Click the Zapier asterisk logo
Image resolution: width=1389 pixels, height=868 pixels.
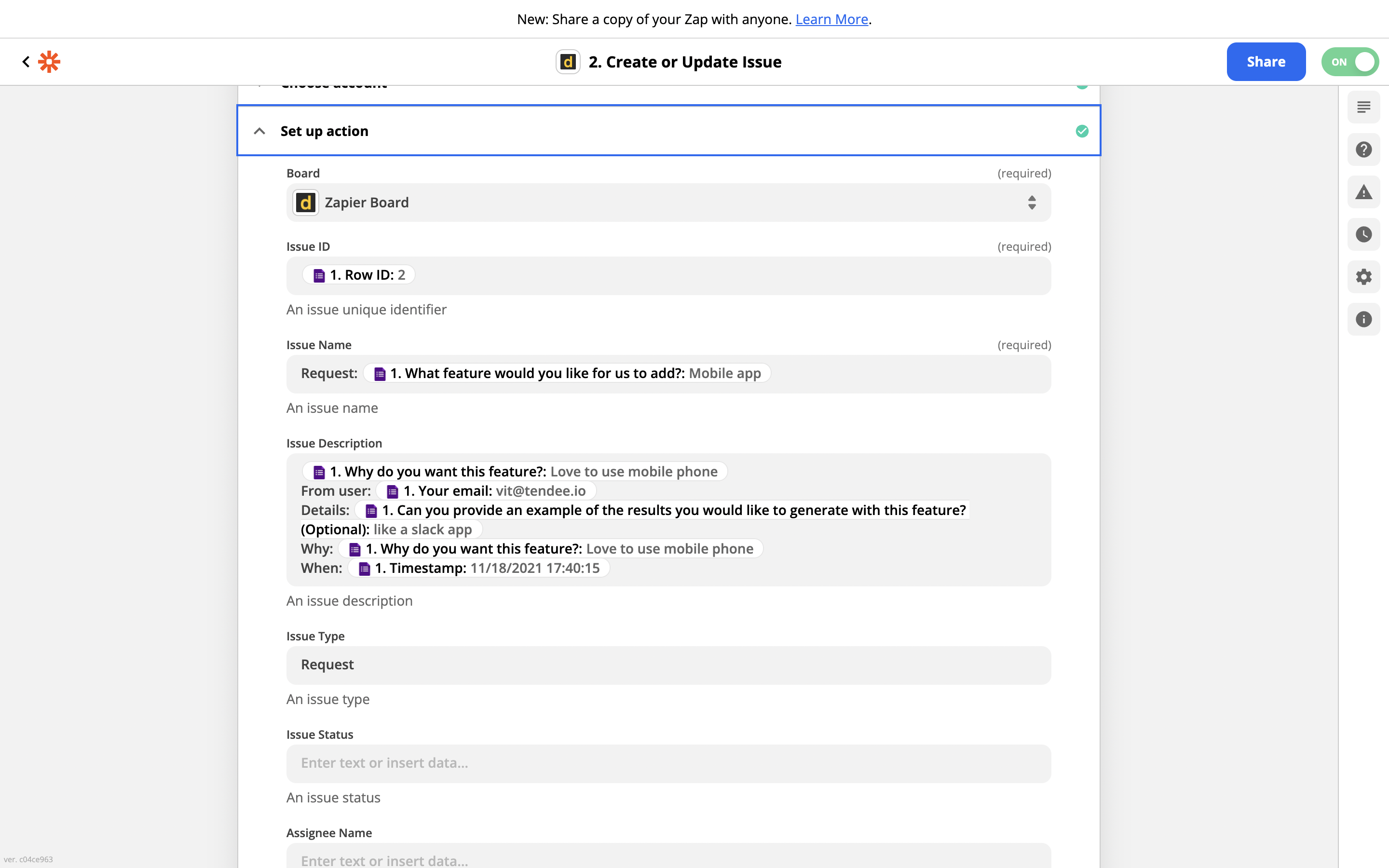49,61
